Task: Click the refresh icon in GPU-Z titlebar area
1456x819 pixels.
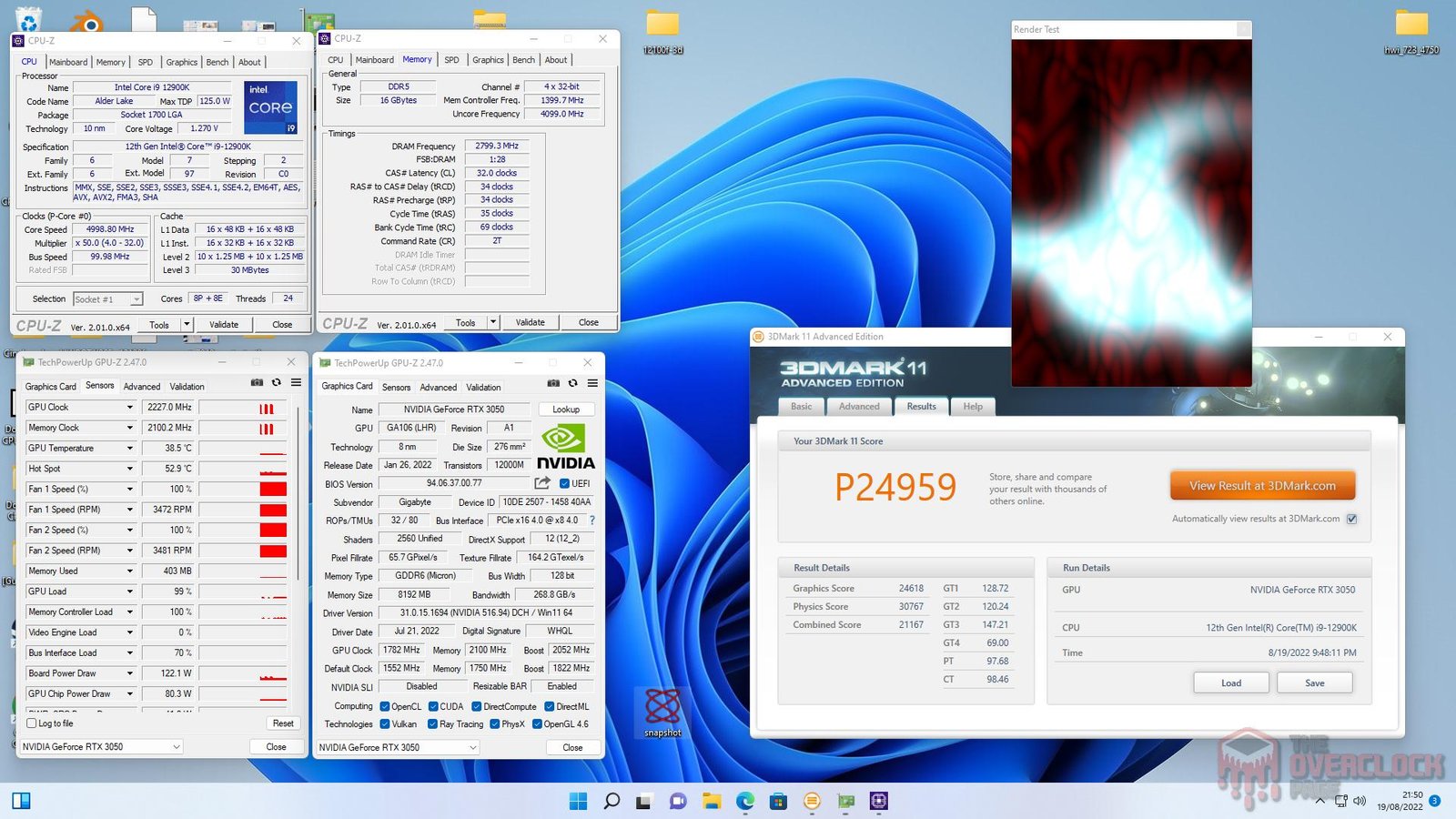Action: pyautogui.click(x=573, y=384)
